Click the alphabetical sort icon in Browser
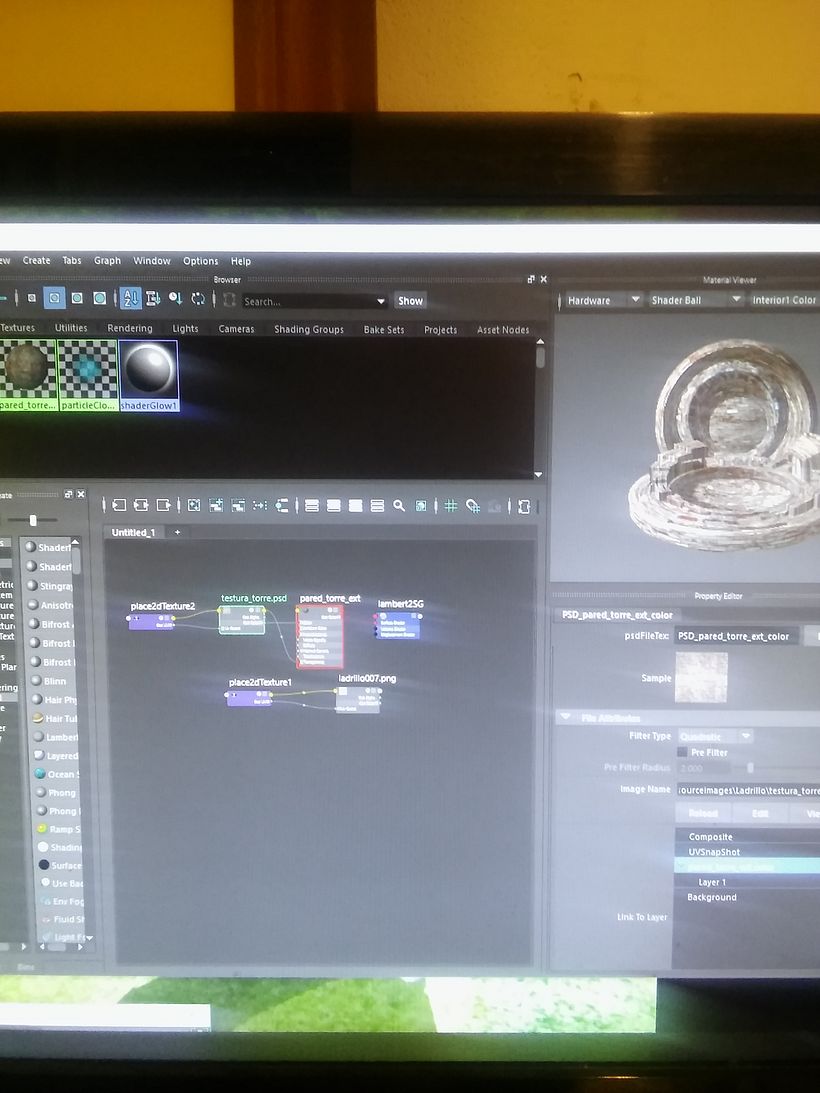820x1093 pixels. [131, 299]
